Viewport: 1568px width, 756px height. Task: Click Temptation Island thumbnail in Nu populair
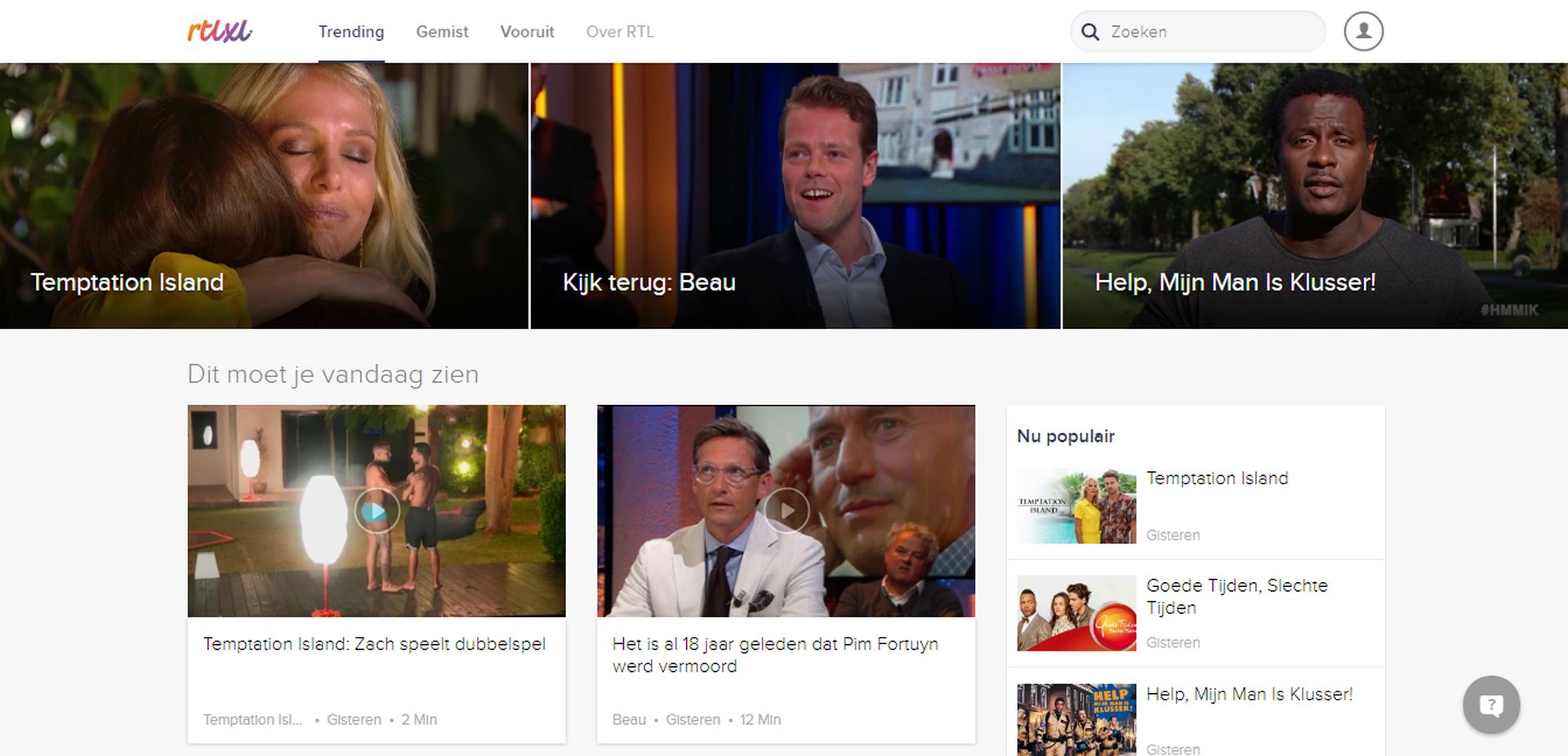(x=1076, y=506)
